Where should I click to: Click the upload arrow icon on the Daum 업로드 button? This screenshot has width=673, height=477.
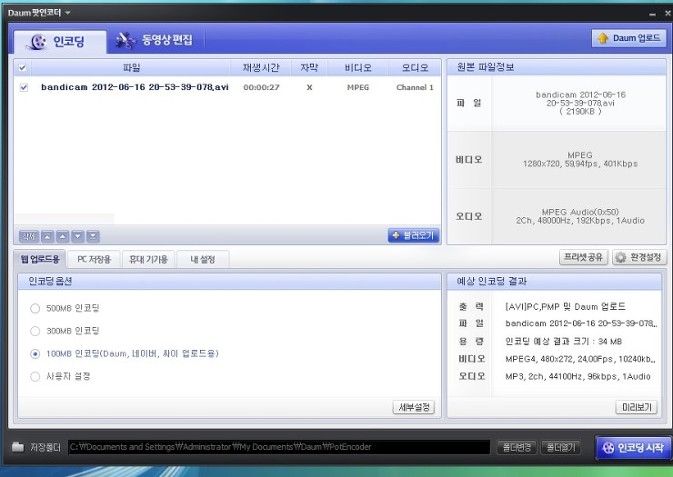click(603, 38)
